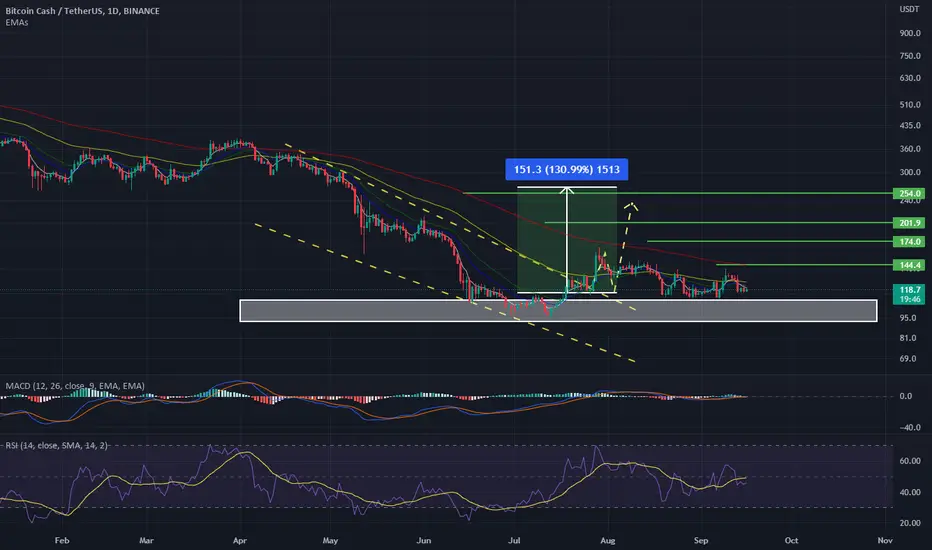Click the blue 151.3 (130.99%) measurement label
932x550 pixels.
[x=566, y=169]
